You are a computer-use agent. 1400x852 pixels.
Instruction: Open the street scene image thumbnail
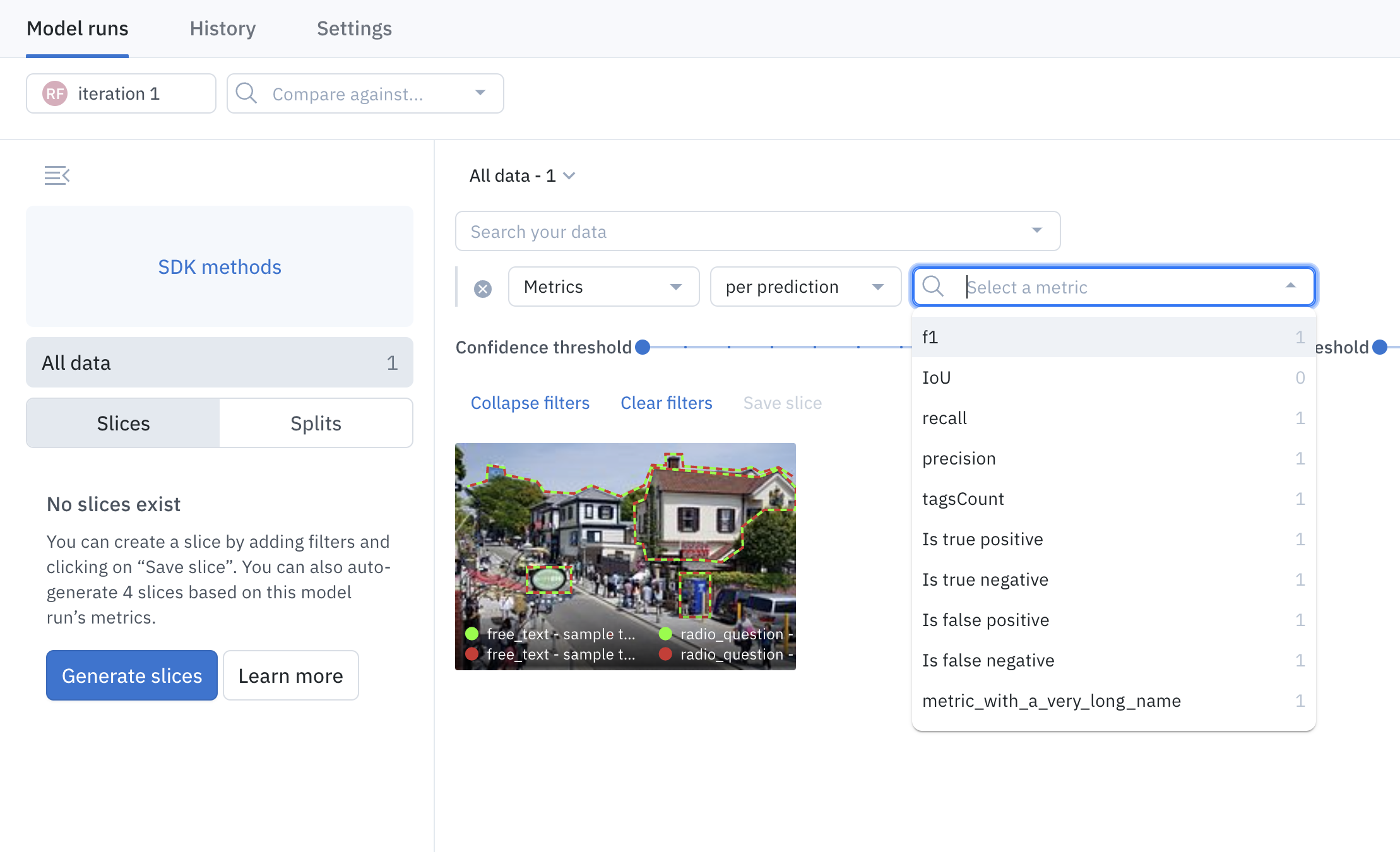(x=625, y=543)
